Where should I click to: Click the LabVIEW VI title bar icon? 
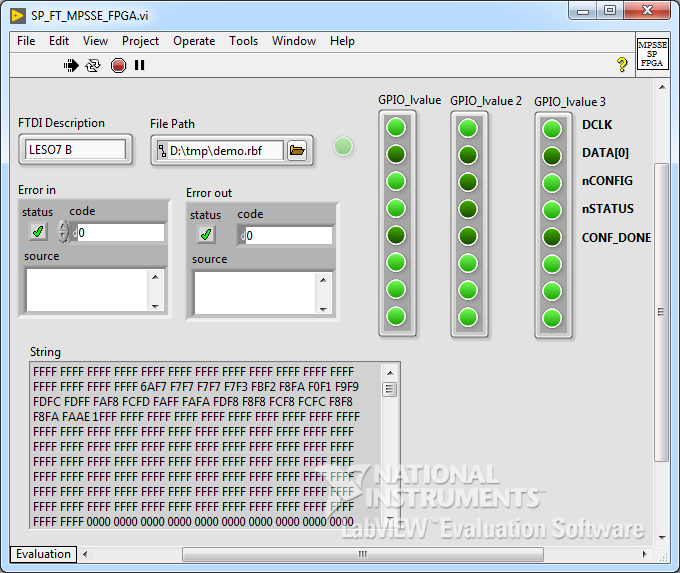click(x=18, y=16)
